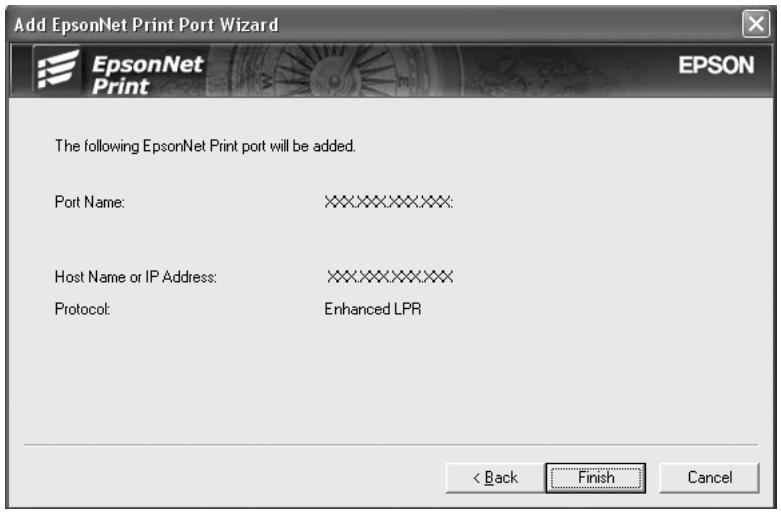Select the 'Protocol:' label

(82, 309)
